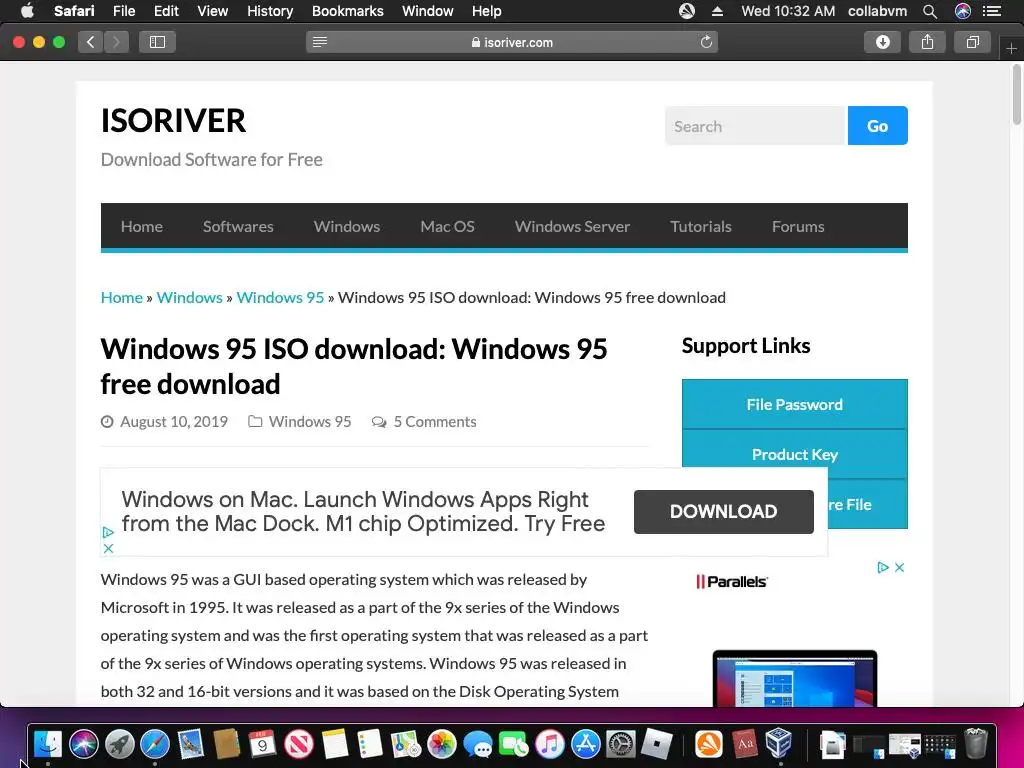This screenshot has width=1024, height=768.
Task: Open the File menu
Action: coord(123,11)
